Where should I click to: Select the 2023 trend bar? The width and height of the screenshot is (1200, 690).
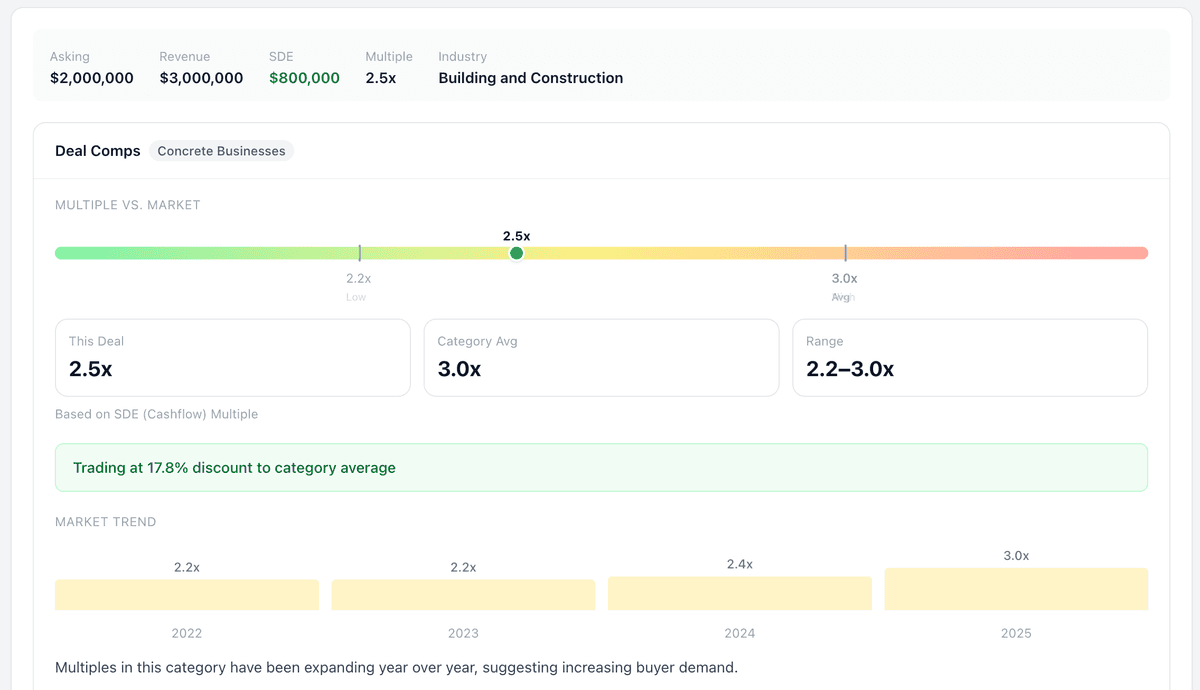point(463,594)
